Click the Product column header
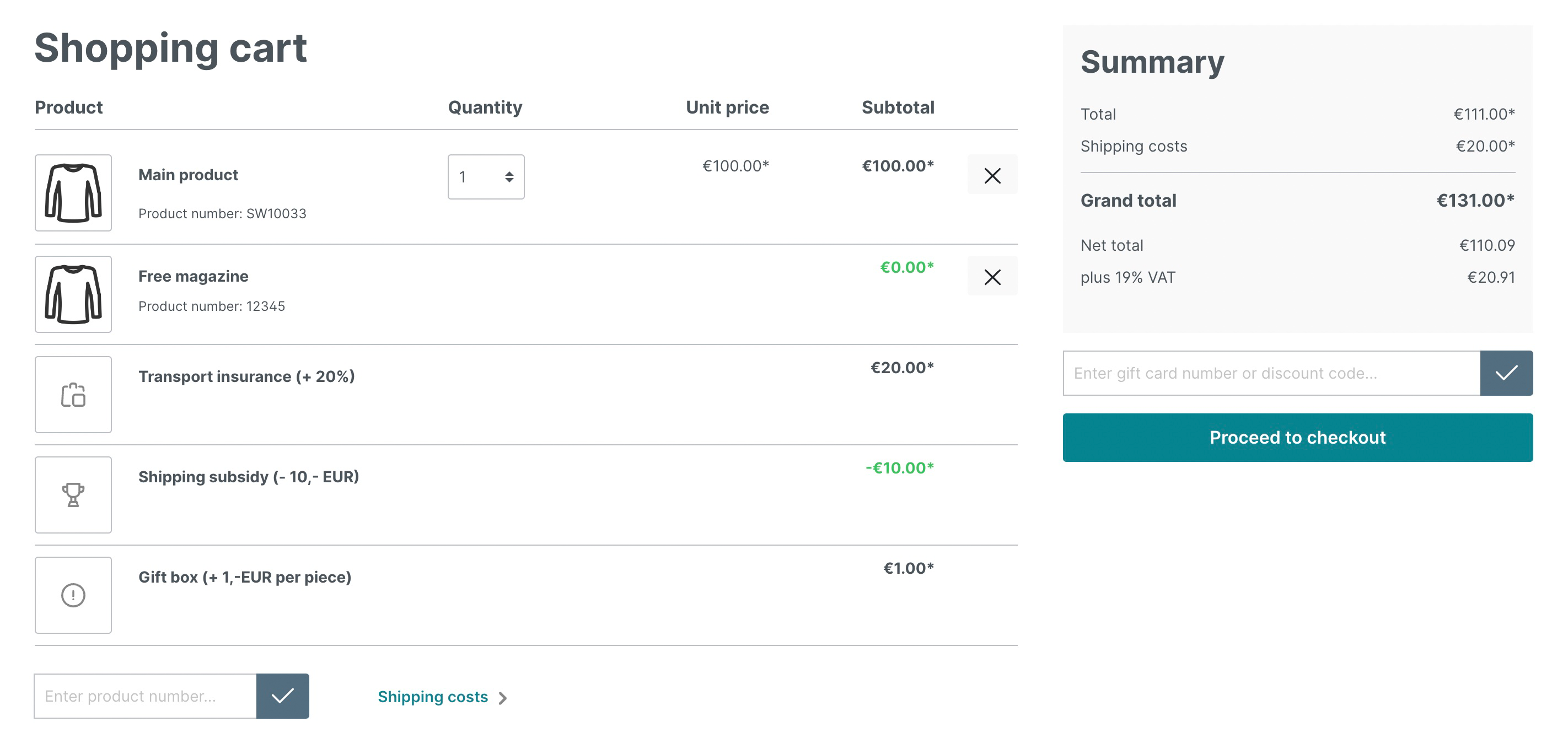Viewport: 1568px width, 754px height. tap(69, 107)
